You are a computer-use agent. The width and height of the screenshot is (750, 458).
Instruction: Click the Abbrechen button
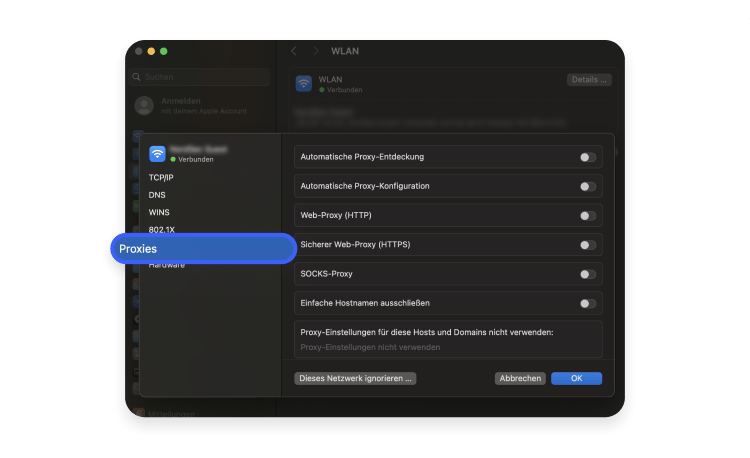click(520, 378)
